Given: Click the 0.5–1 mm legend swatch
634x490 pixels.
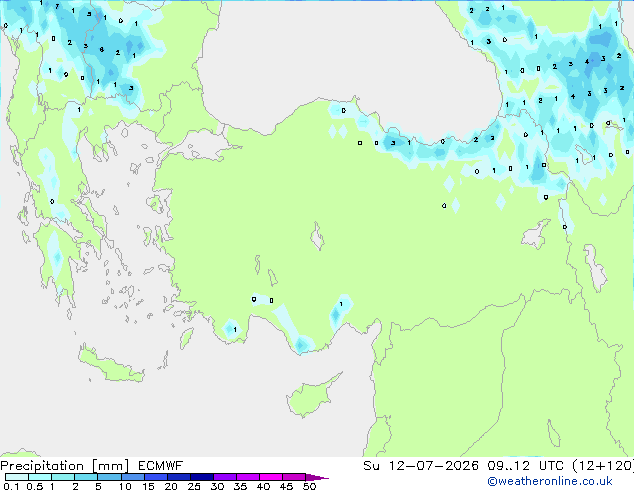Looking at the screenshot, I should click(40, 477).
